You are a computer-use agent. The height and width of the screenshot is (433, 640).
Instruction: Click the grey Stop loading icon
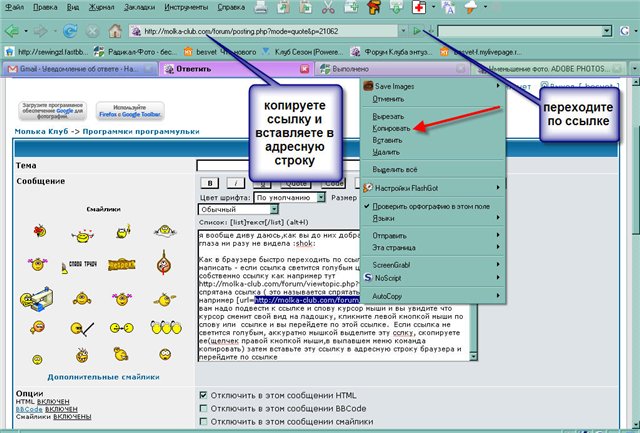[x=93, y=31]
